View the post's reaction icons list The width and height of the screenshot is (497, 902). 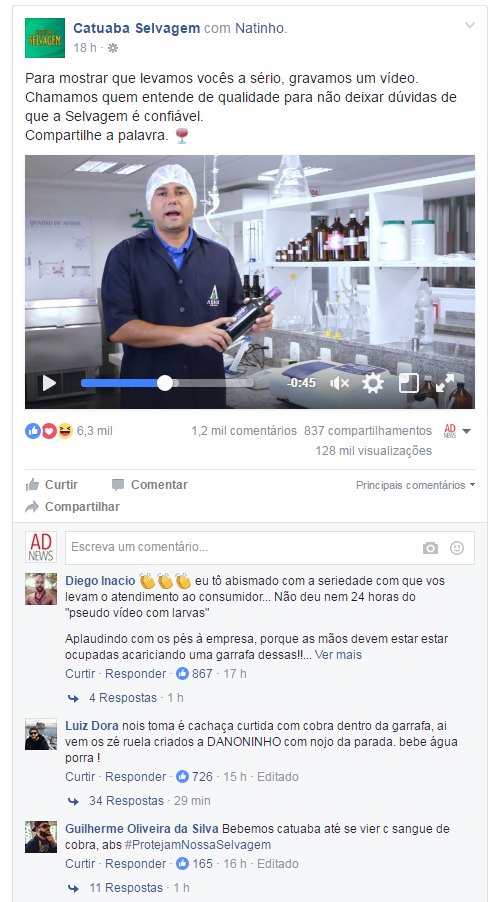point(49,431)
